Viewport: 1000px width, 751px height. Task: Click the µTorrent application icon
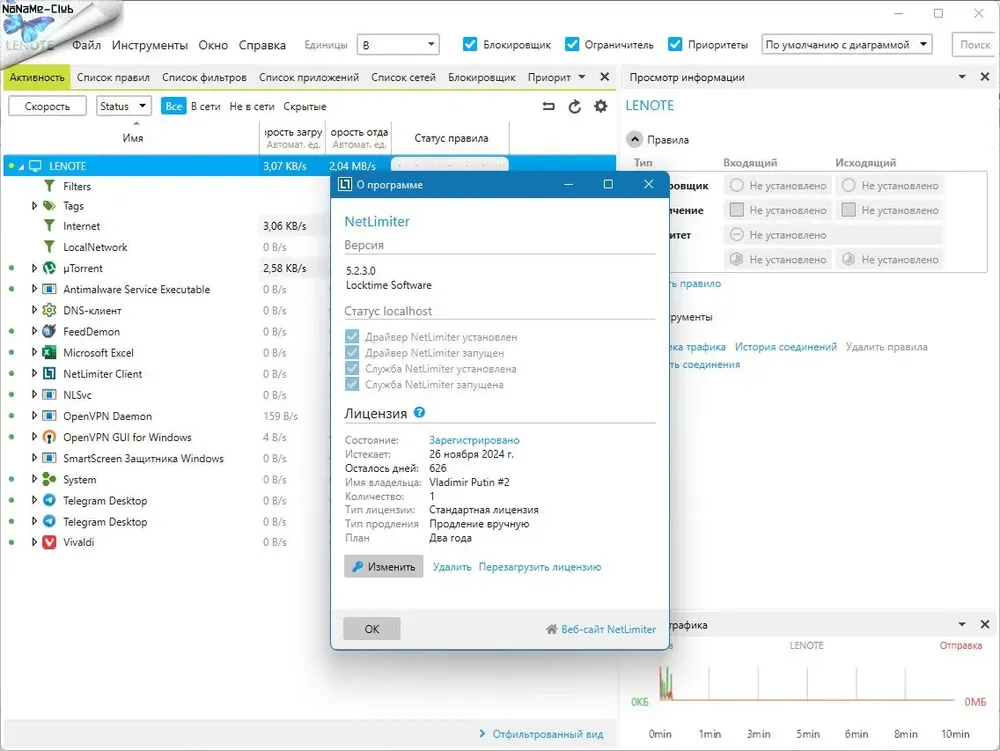[x=49, y=268]
